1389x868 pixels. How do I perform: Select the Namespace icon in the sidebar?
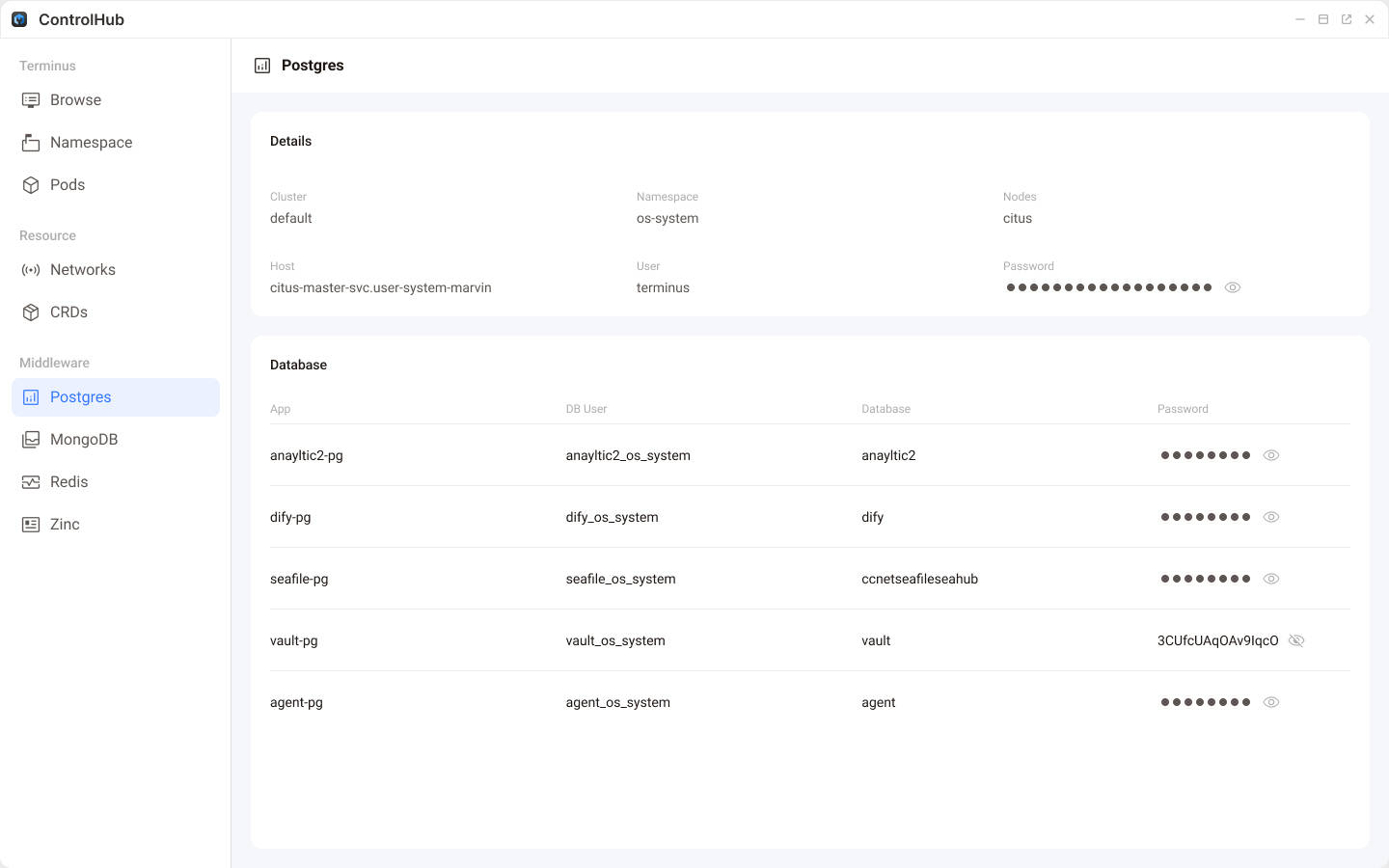(31, 142)
